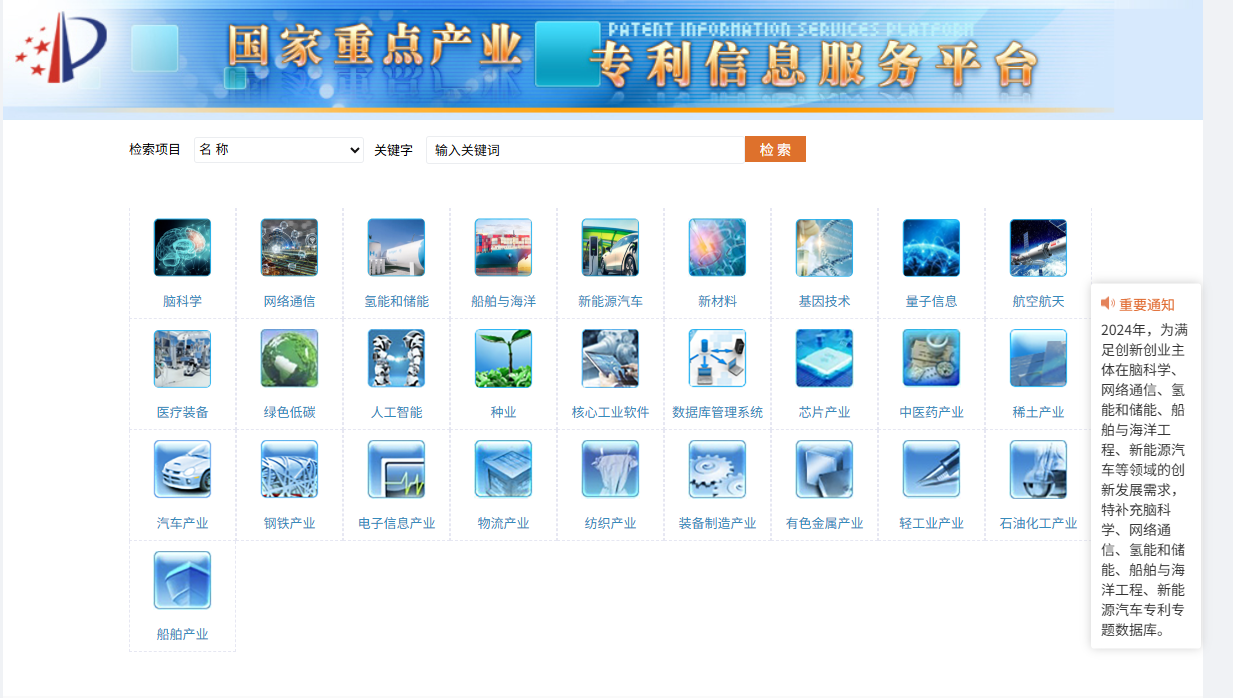Click the orange 检索 search button
The height and width of the screenshot is (698, 1233).
coord(775,149)
